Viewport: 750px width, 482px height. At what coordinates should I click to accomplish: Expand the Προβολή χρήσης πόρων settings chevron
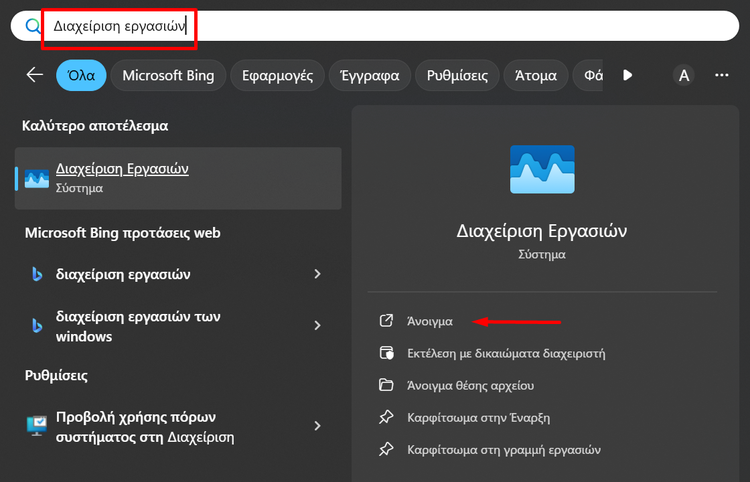coord(318,426)
